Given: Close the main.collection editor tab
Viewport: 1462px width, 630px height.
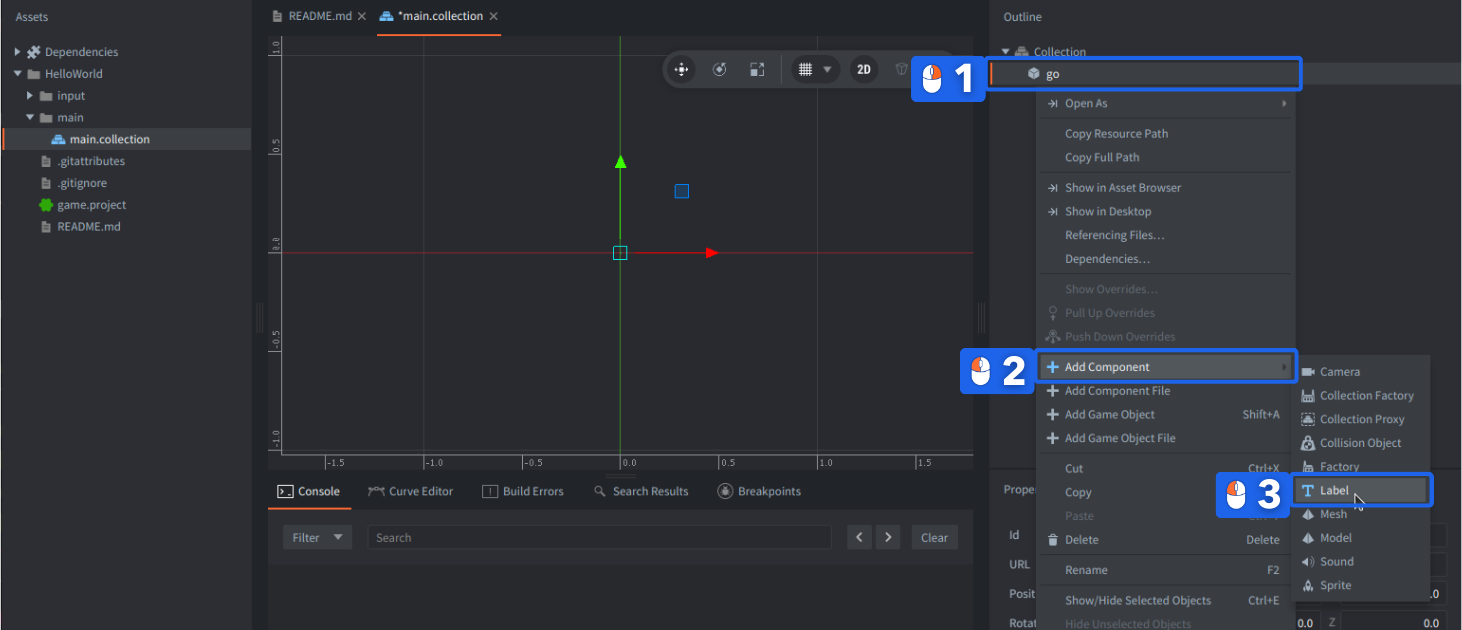Looking at the screenshot, I should pos(494,17).
